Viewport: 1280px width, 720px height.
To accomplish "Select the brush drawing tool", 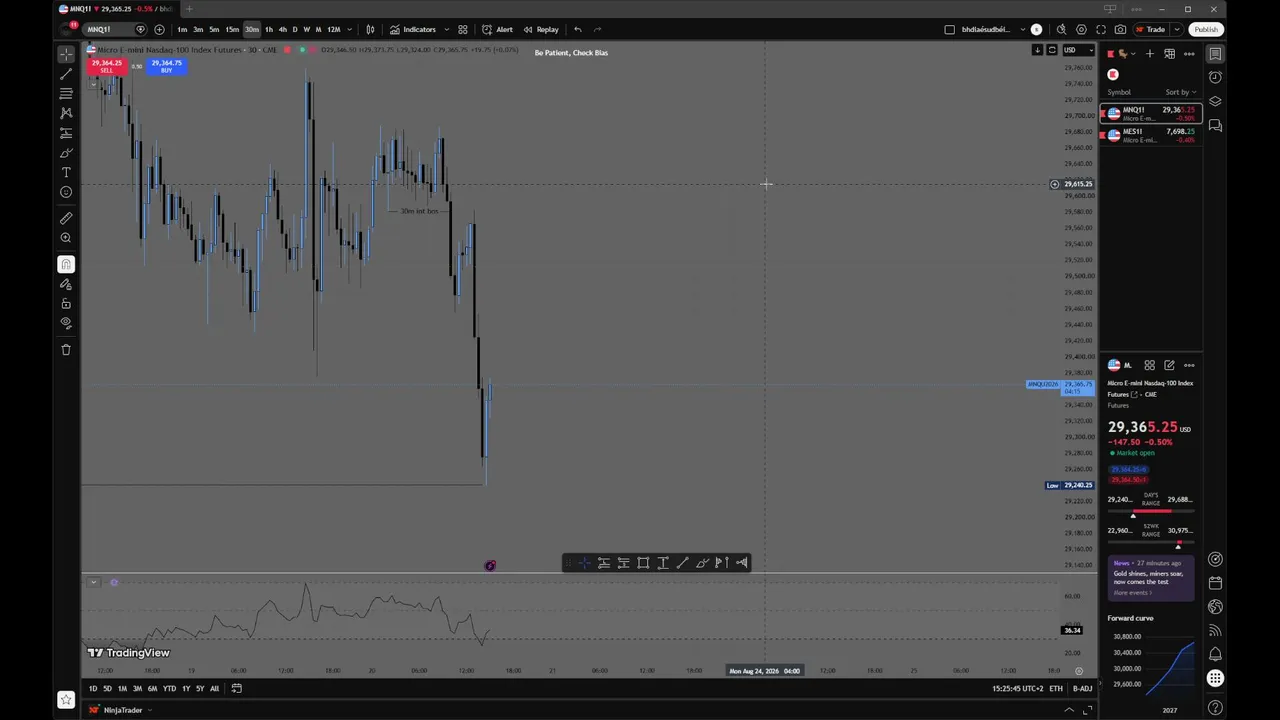I will [66, 153].
